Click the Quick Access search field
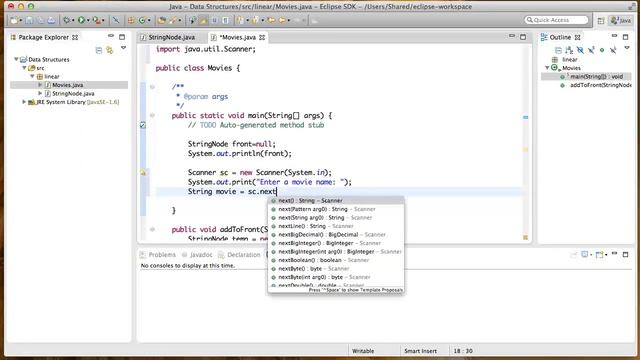Viewport: 640px width, 360px height. (x=556, y=20)
